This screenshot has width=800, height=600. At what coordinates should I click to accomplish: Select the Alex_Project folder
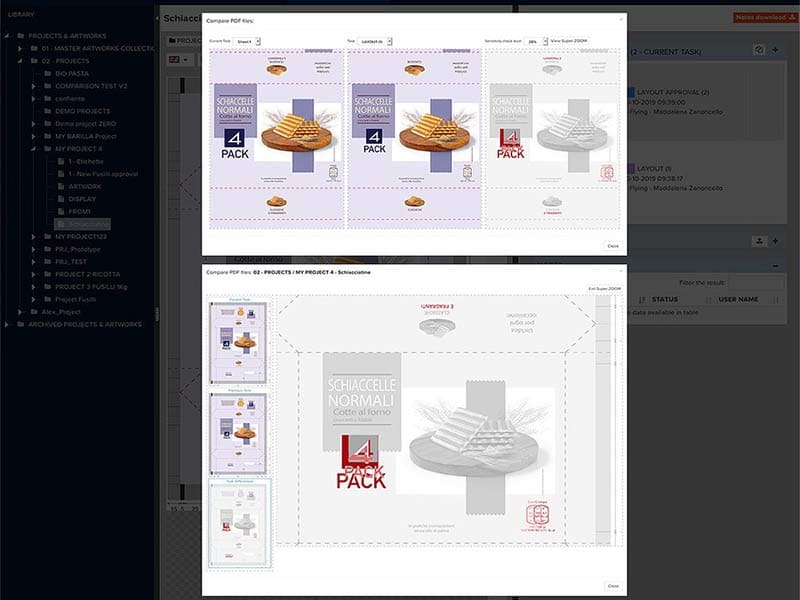pyautogui.click(x=61, y=312)
